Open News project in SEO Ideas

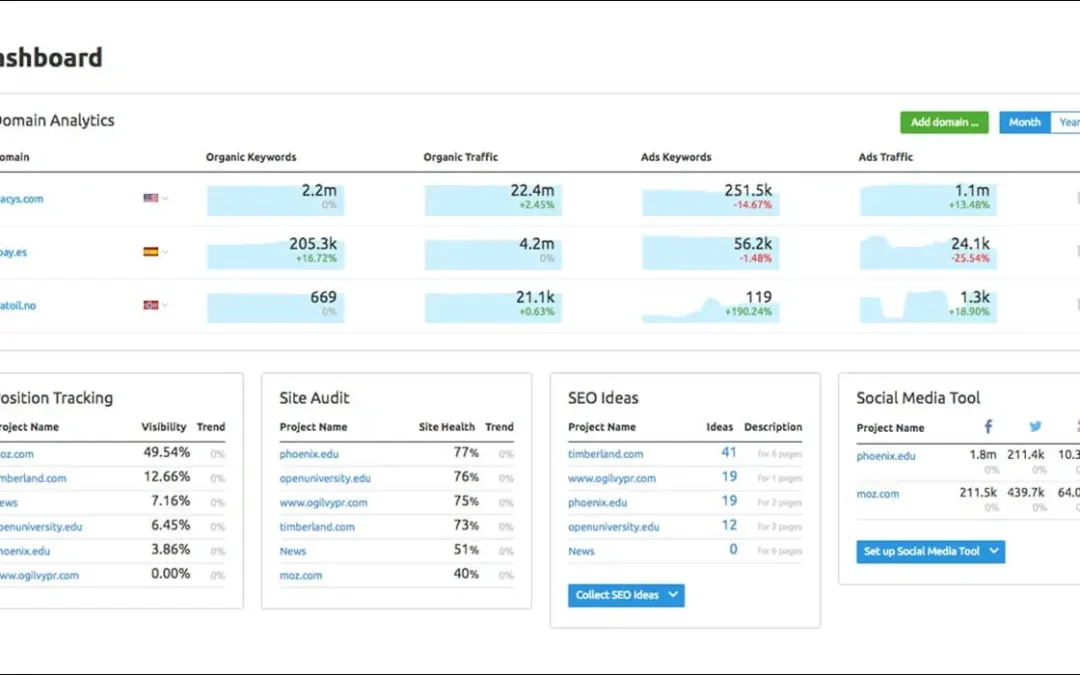(581, 551)
